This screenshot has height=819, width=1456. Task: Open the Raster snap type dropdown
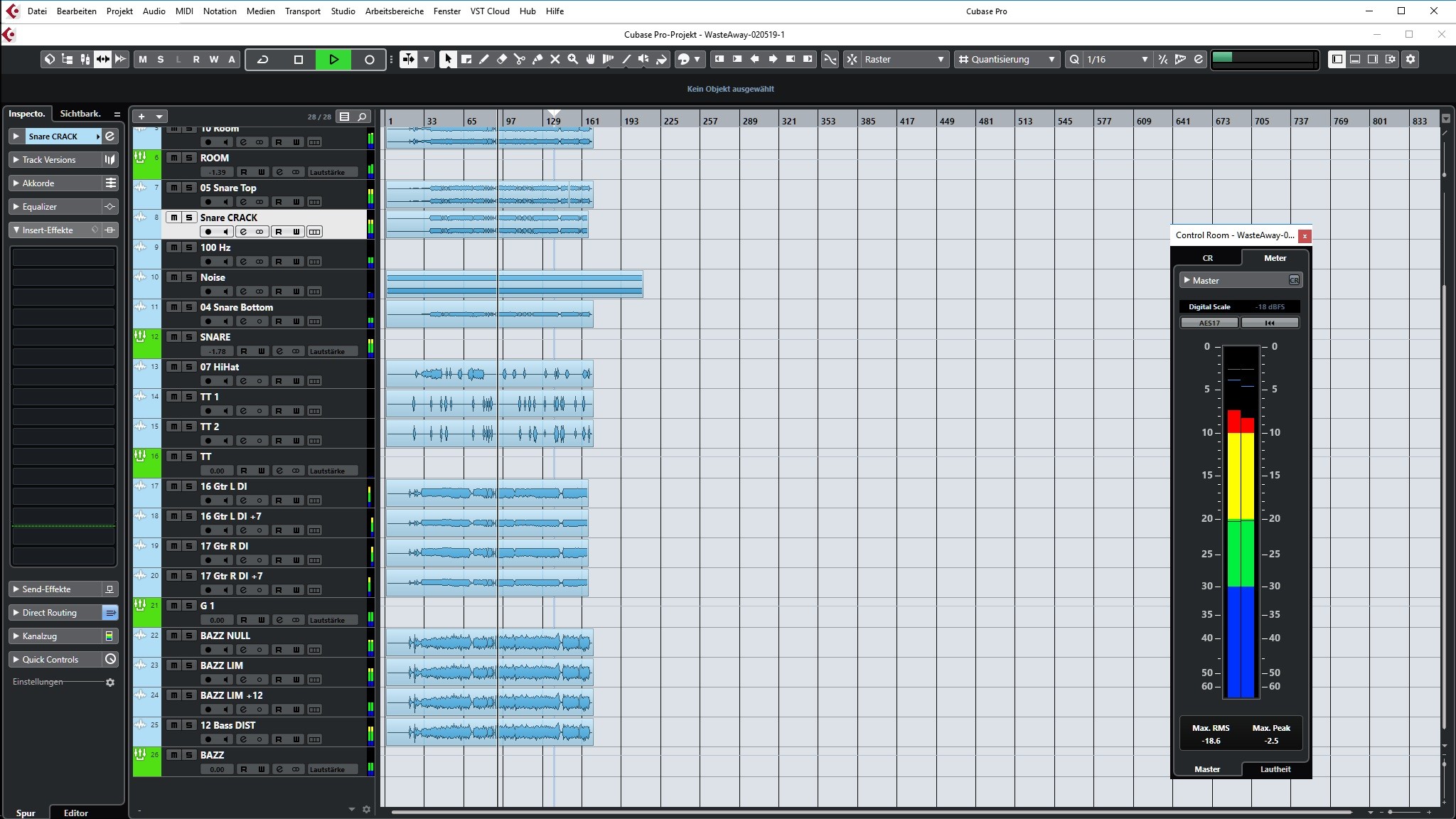904,60
